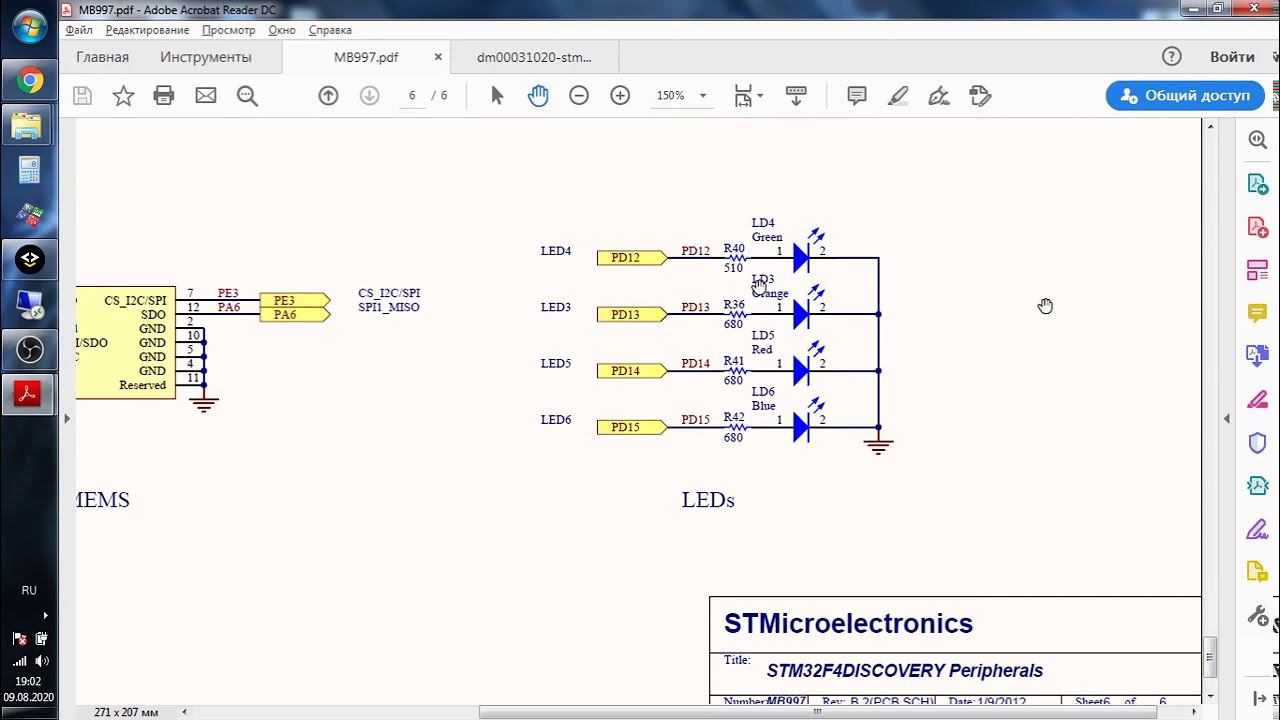Image resolution: width=1280 pixels, height=720 pixels.
Task: Open the fit page options icon
Action: (748, 96)
